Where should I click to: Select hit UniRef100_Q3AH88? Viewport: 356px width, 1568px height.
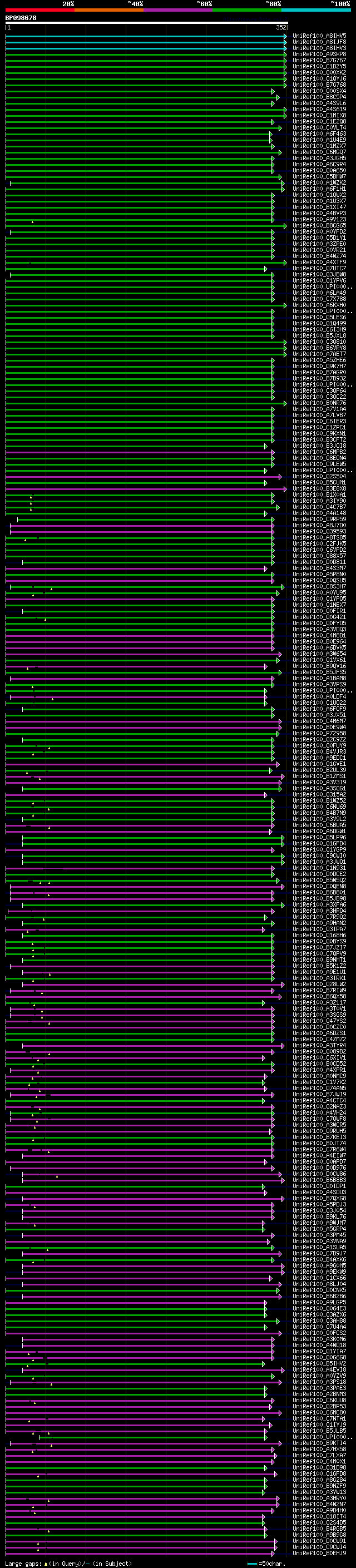[x=319, y=1320]
